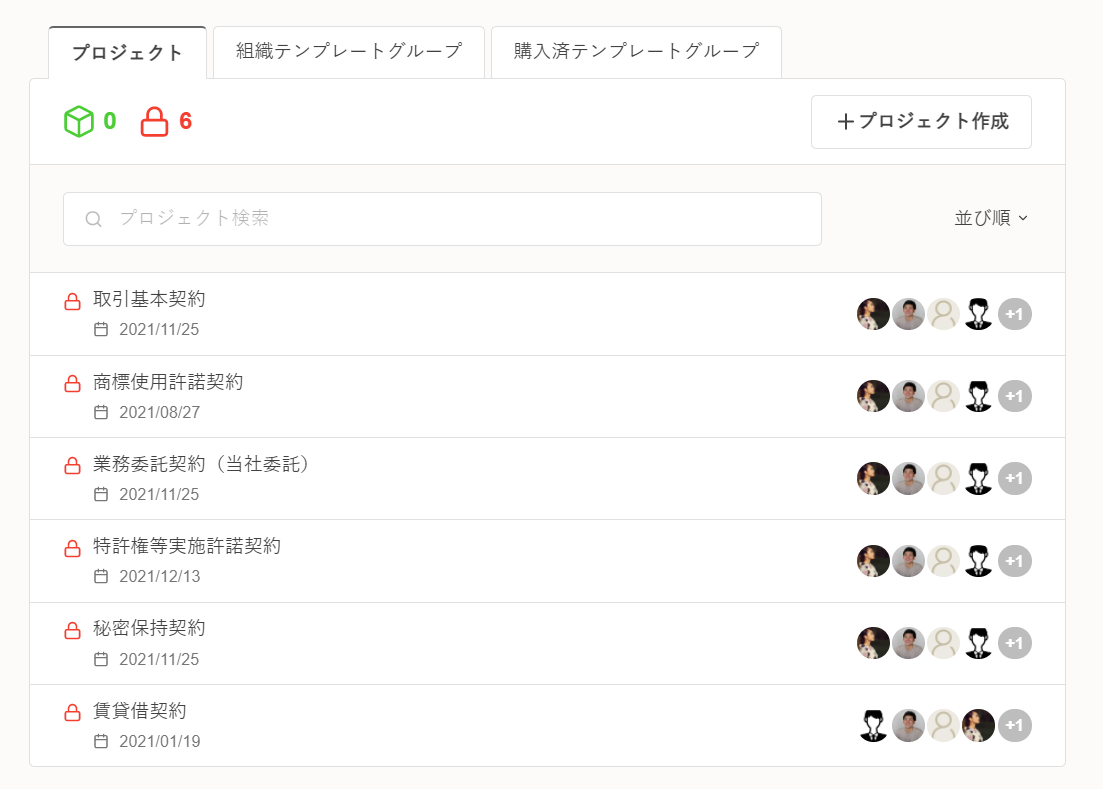Click the lock icon beside 取引基本契約

(72, 301)
